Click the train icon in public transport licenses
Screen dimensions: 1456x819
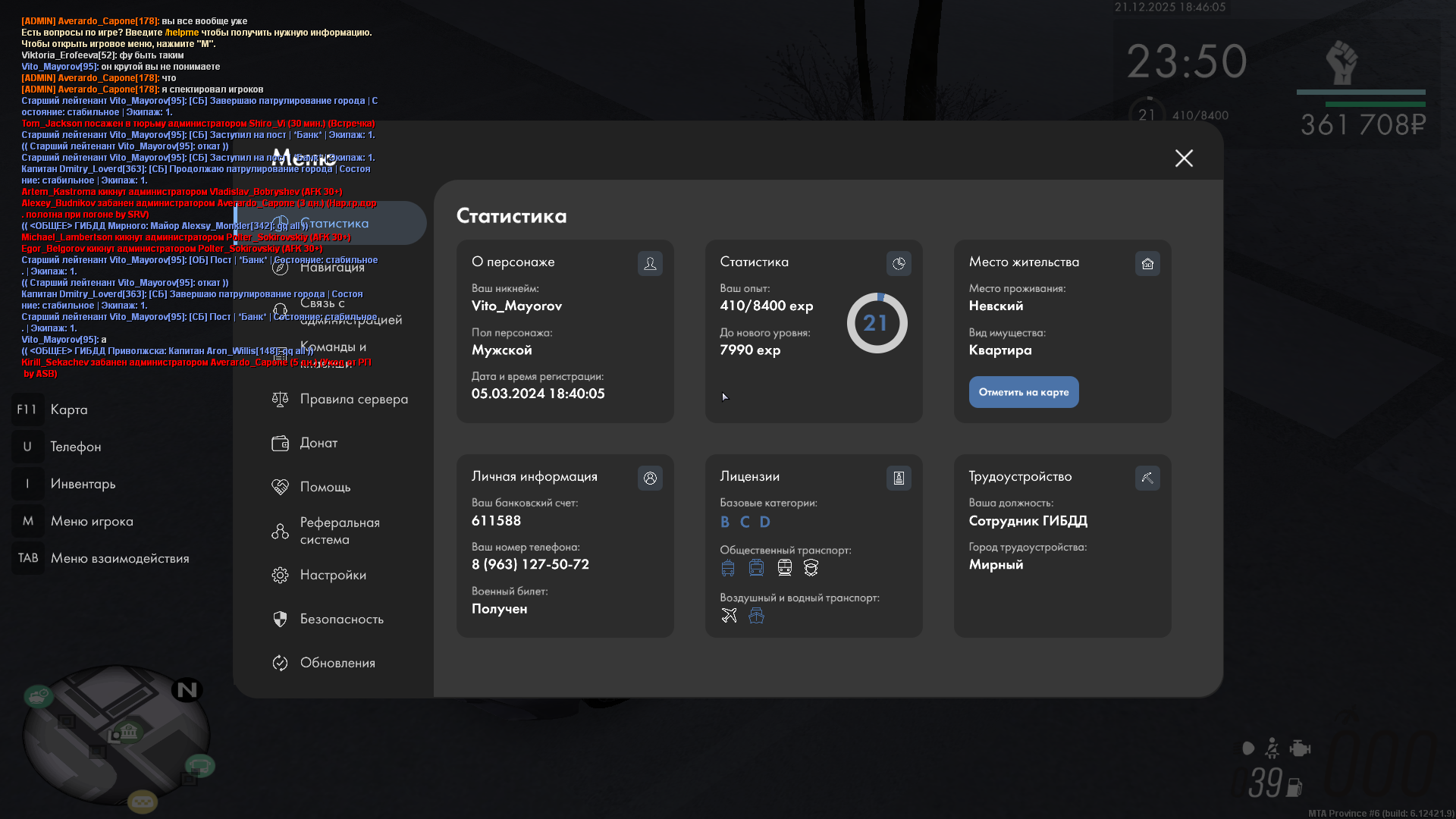point(784,568)
